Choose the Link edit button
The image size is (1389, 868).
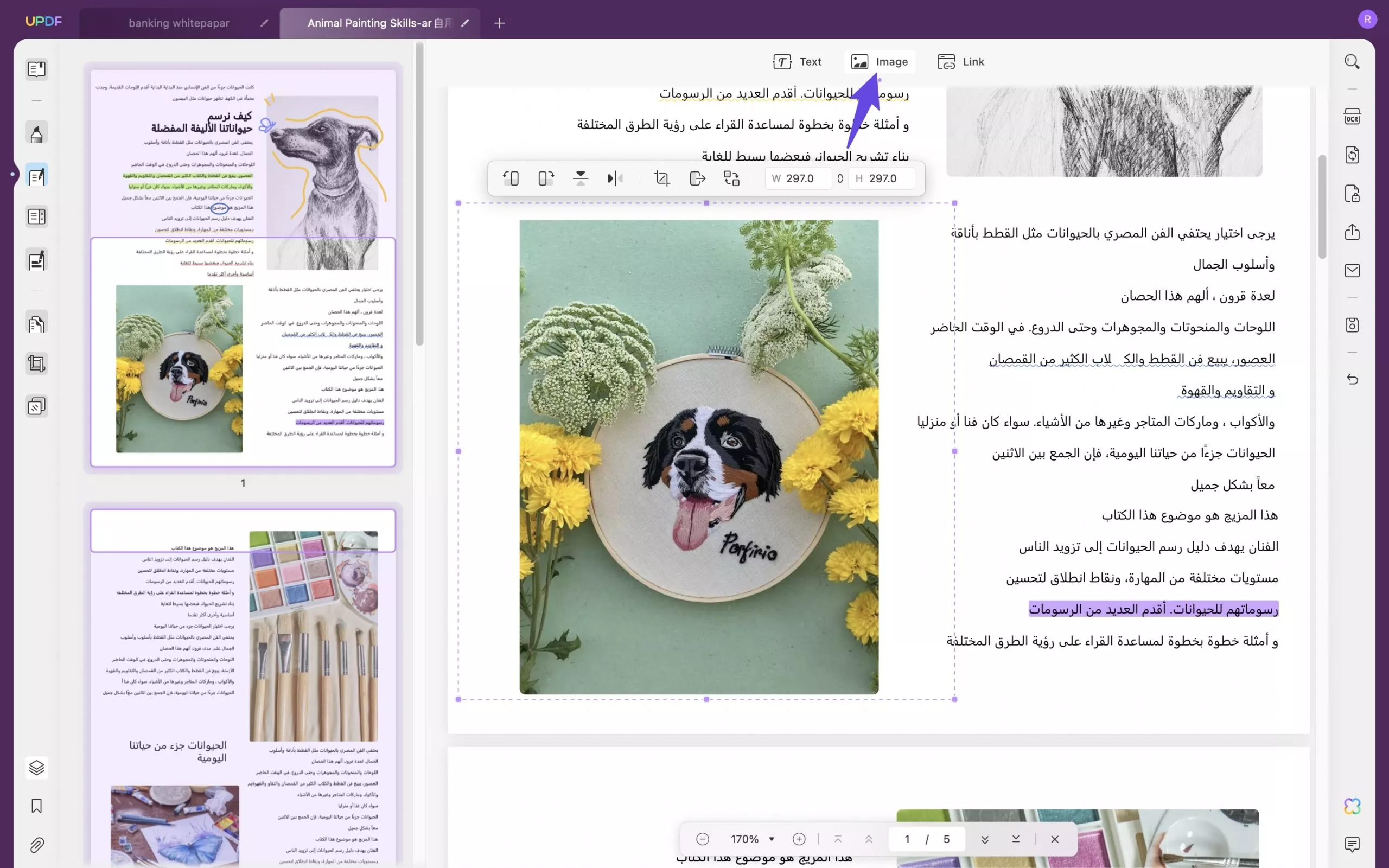pos(961,61)
